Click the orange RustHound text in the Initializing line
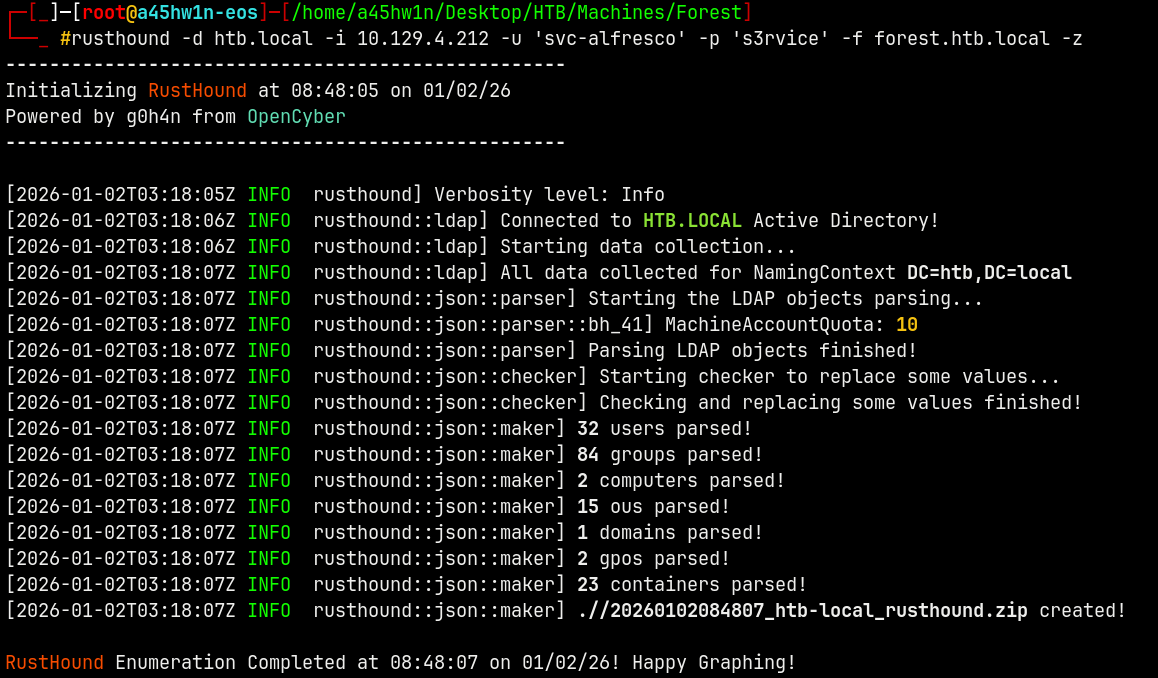1158x678 pixels. click(x=197, y=91)
